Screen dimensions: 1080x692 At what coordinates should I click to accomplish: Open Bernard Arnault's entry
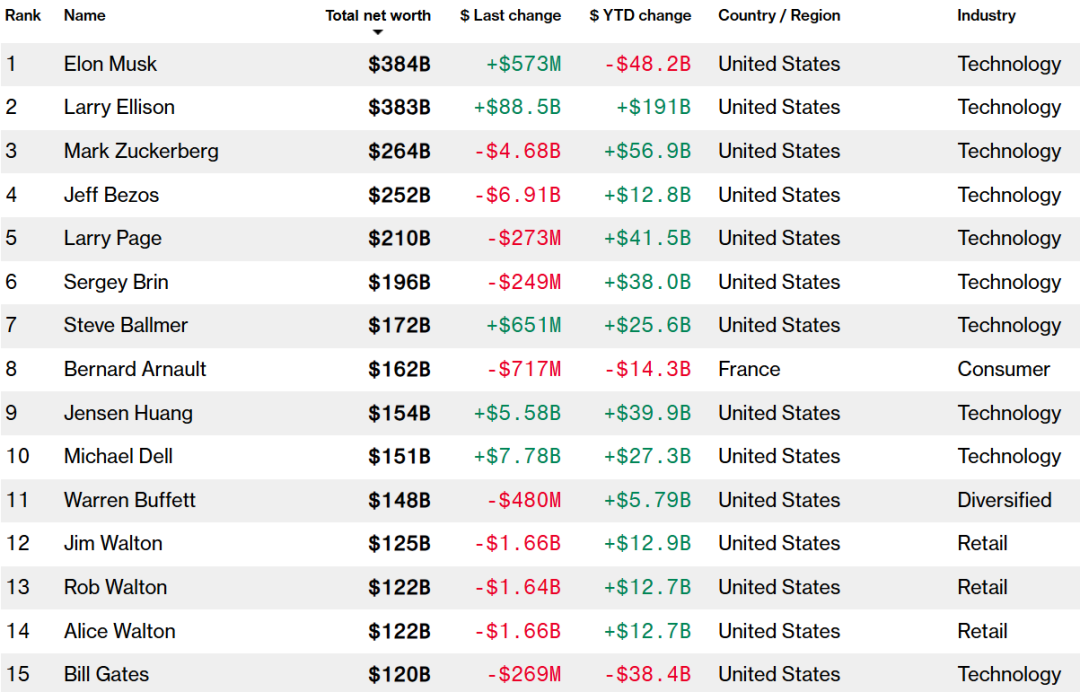pos(135,369)
